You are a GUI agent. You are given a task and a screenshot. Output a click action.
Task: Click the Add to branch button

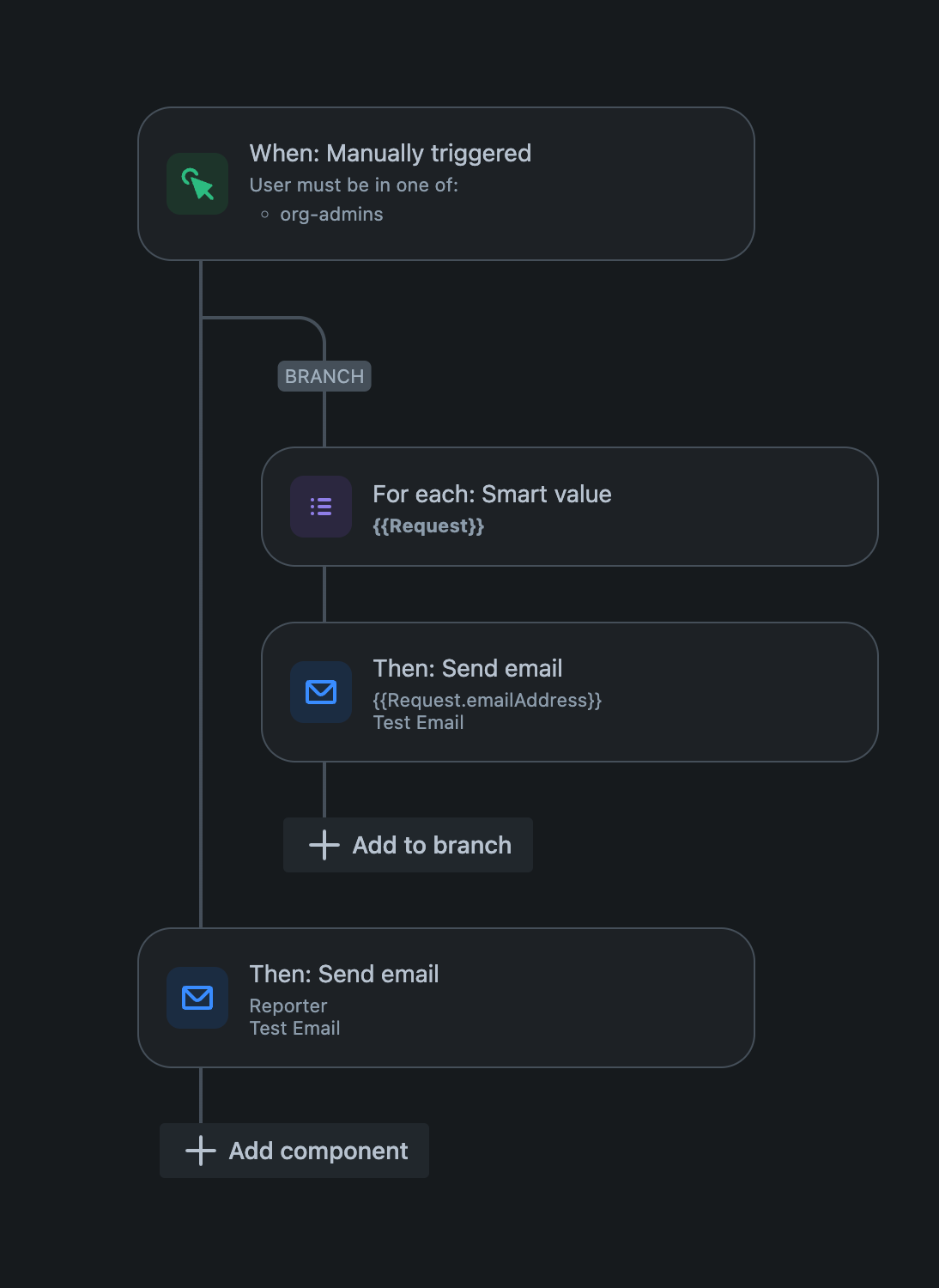(407, 845)
